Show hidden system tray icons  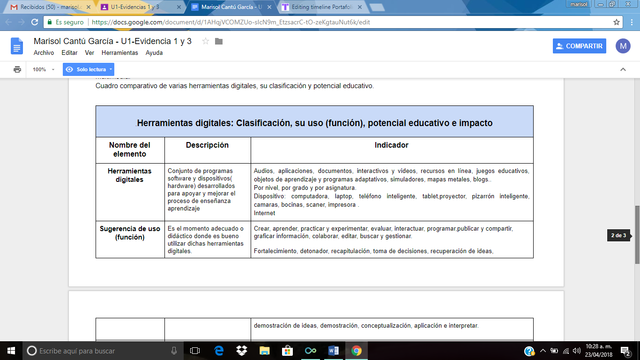click(x=543, y=351)
